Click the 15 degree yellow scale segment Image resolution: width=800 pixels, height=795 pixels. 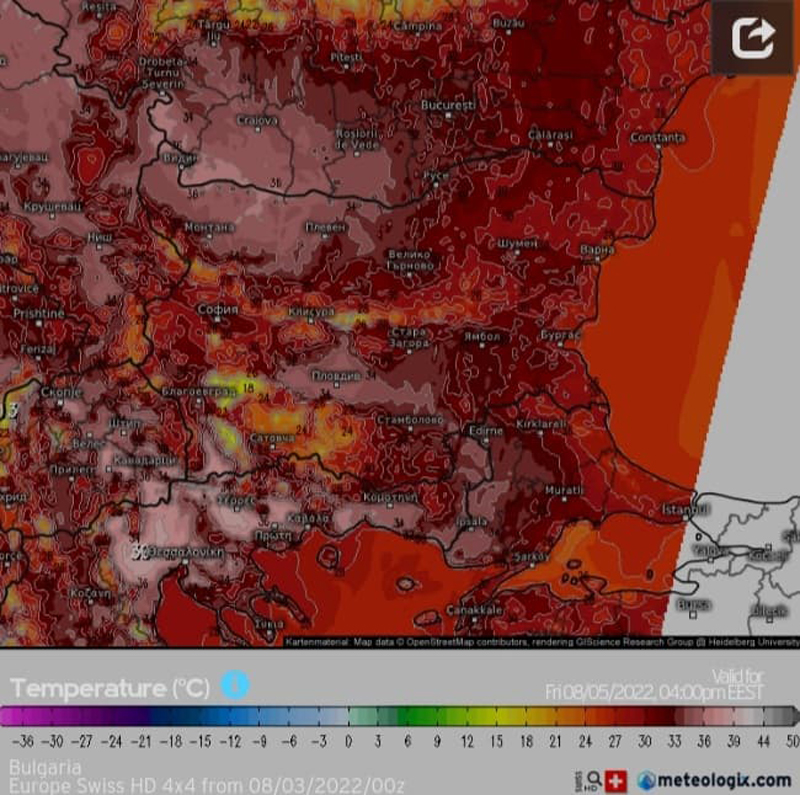coord(497,717)
